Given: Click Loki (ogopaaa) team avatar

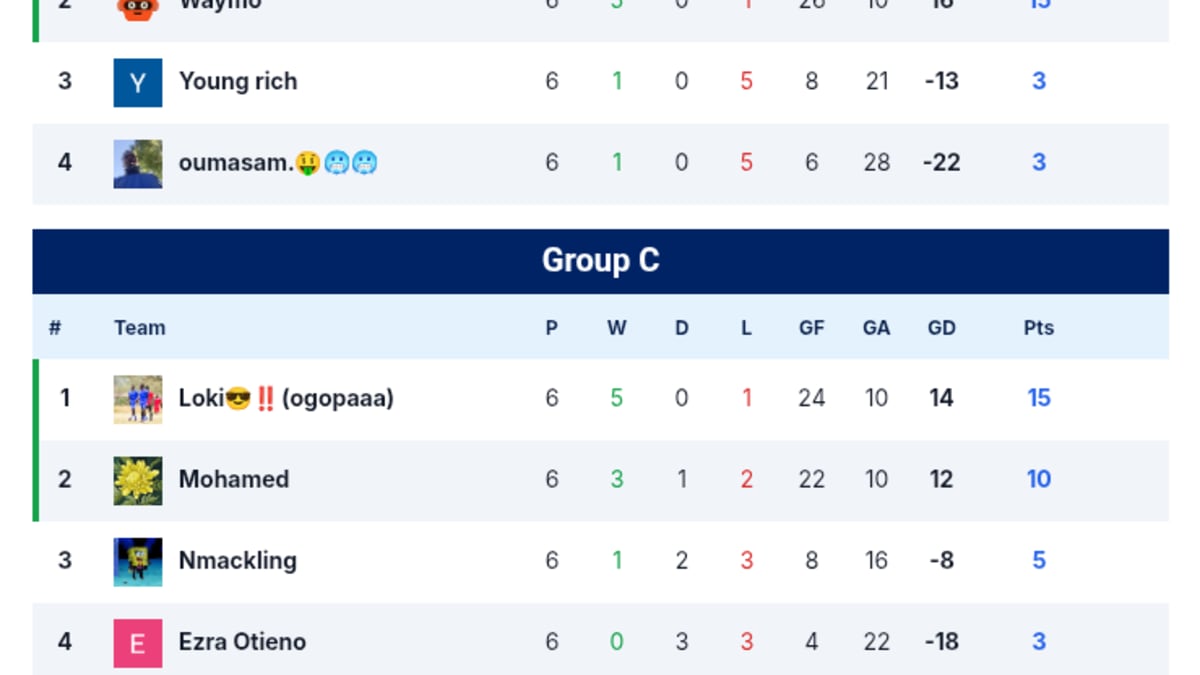Looking at the screenshot, I should click(138, 399).
